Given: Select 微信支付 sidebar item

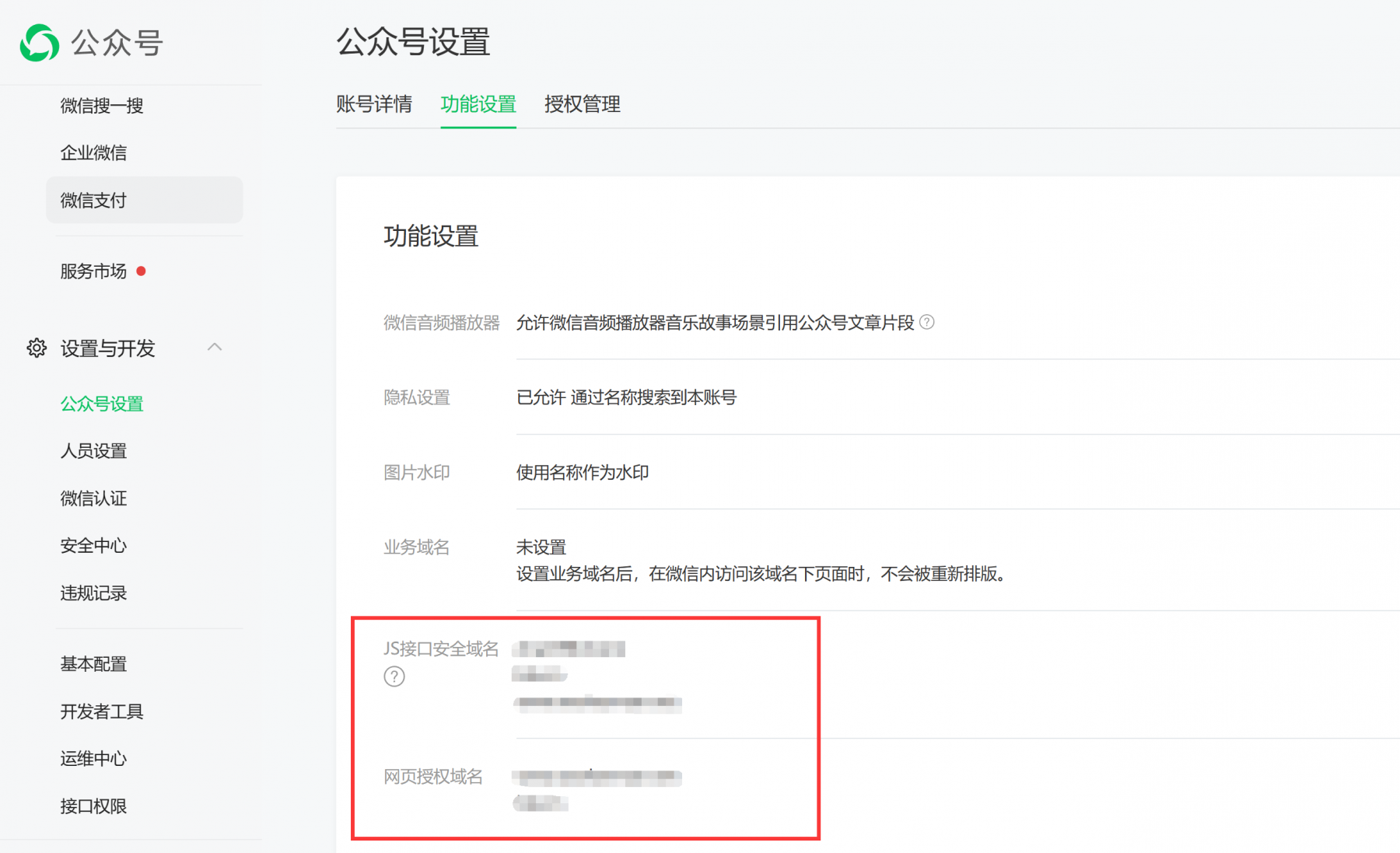Looking at the screenshot, I should 145,200.
